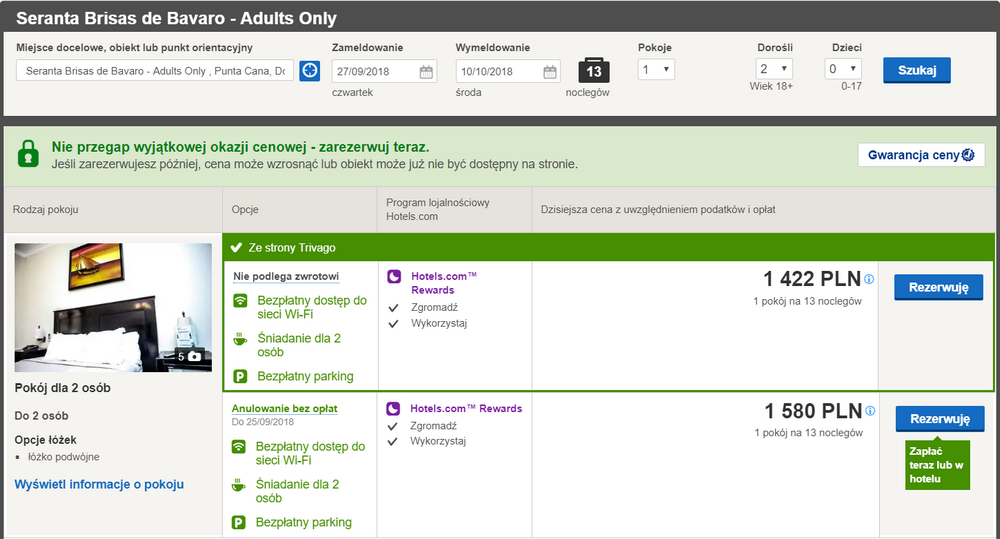Image resolution: width=1000 pixels, height=539 pixels.
Task: Click the Zapłać teraz lub w hotelu tooltip
Action: click(x=938, y=465)
